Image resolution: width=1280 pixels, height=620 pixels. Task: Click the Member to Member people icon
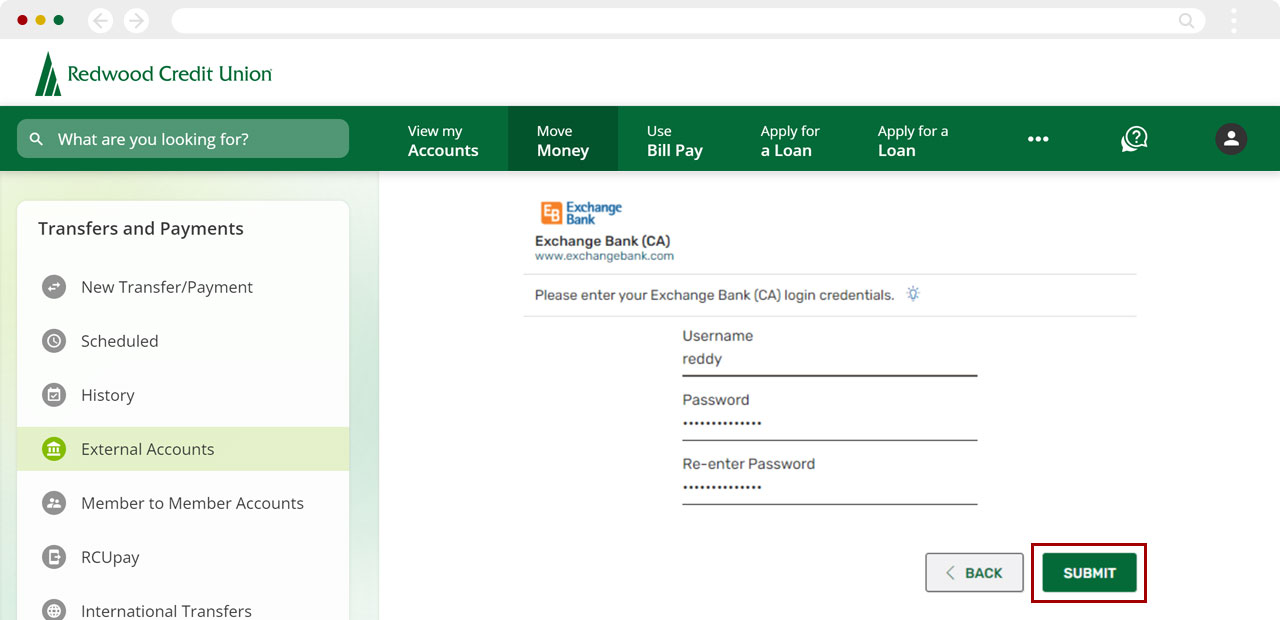click(54, 503)
